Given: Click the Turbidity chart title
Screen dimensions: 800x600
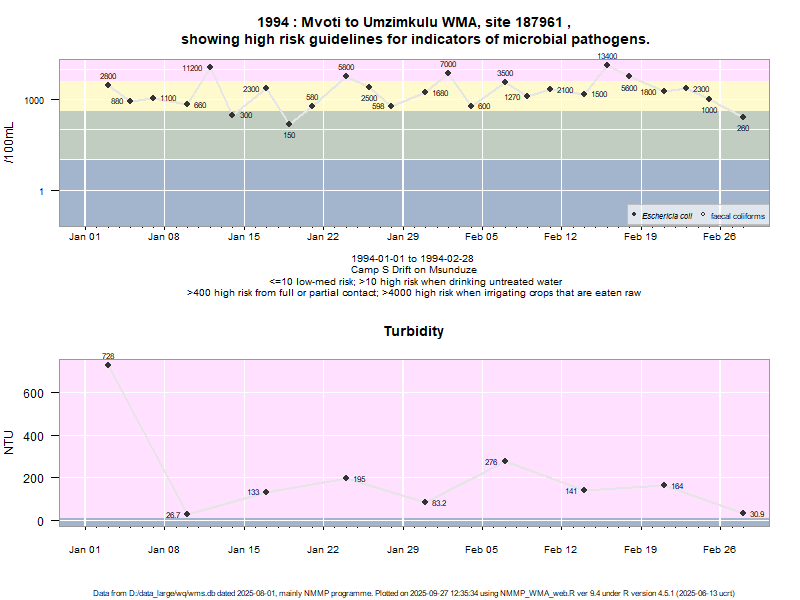Looking at the screenshot, I should click(x=414, y=331).
